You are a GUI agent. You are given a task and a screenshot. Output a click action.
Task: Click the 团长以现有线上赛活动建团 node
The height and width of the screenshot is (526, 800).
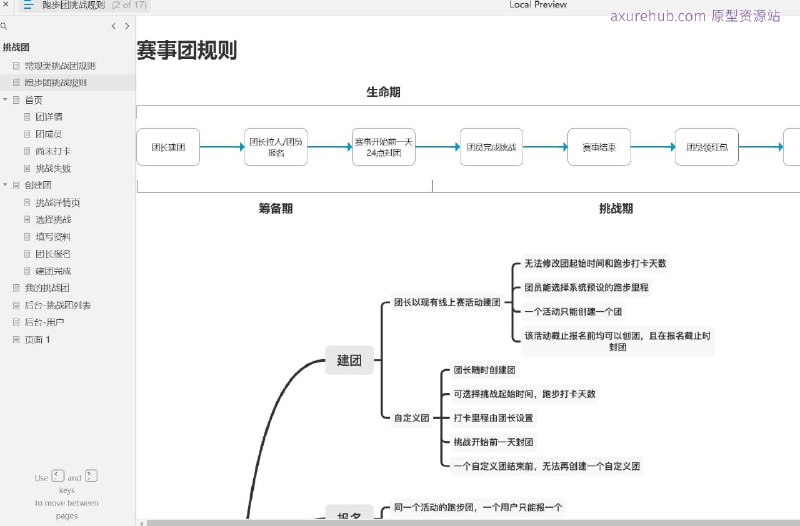point(447,303)
